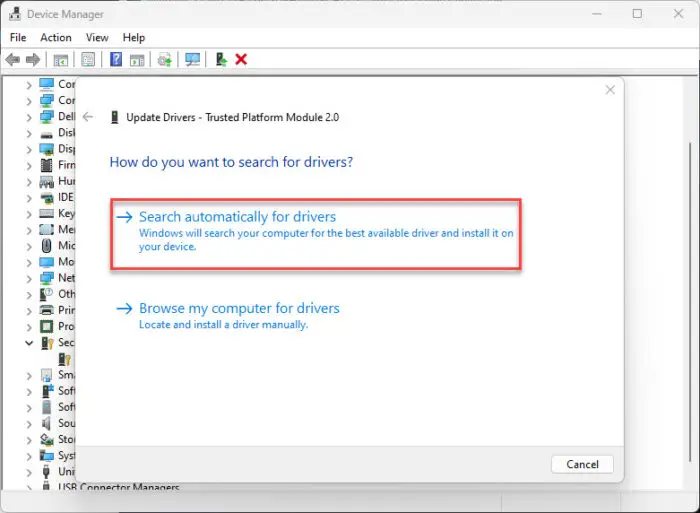This screenshot has height=513, width=700.
Task: Expand the Network adapters category
Action: pos(29,278)
